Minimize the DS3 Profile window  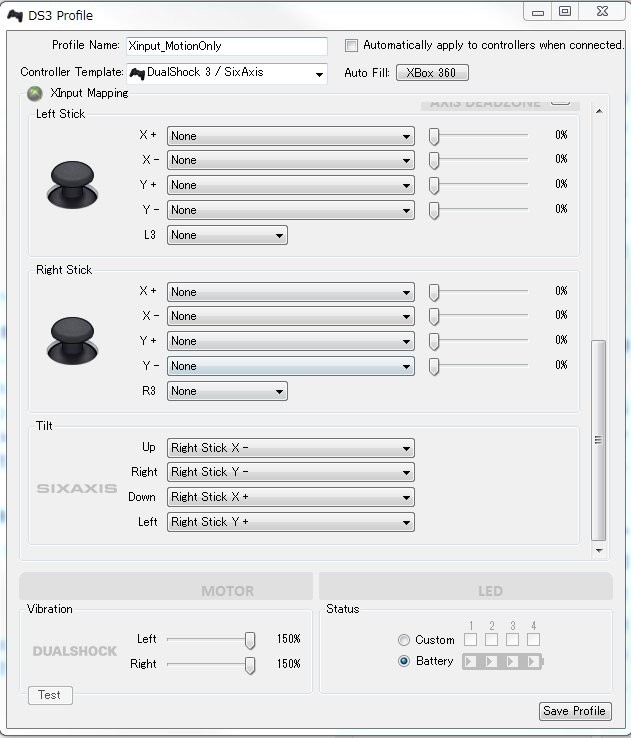tap(538, 12)
